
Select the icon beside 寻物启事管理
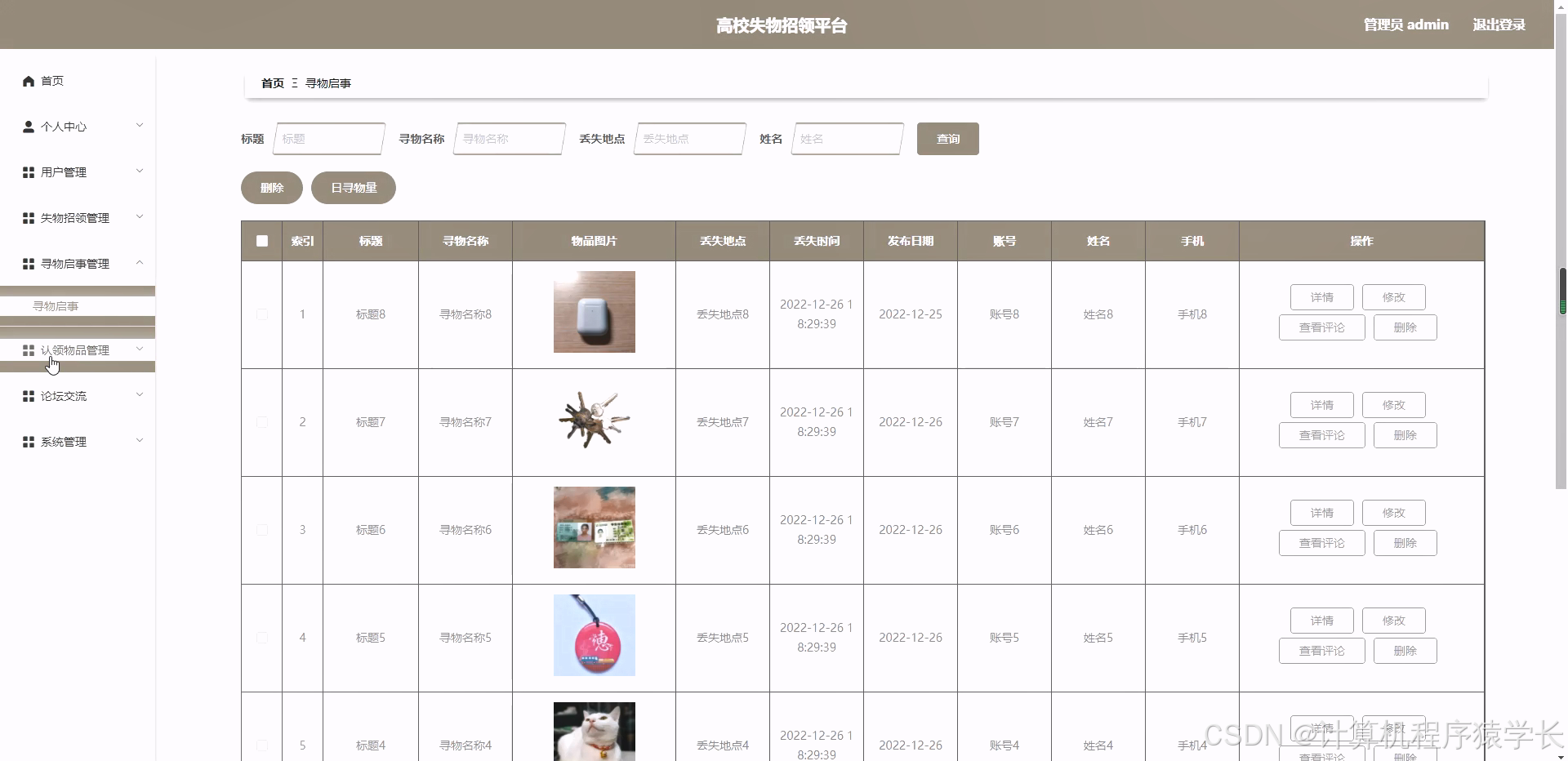[27, 264]
